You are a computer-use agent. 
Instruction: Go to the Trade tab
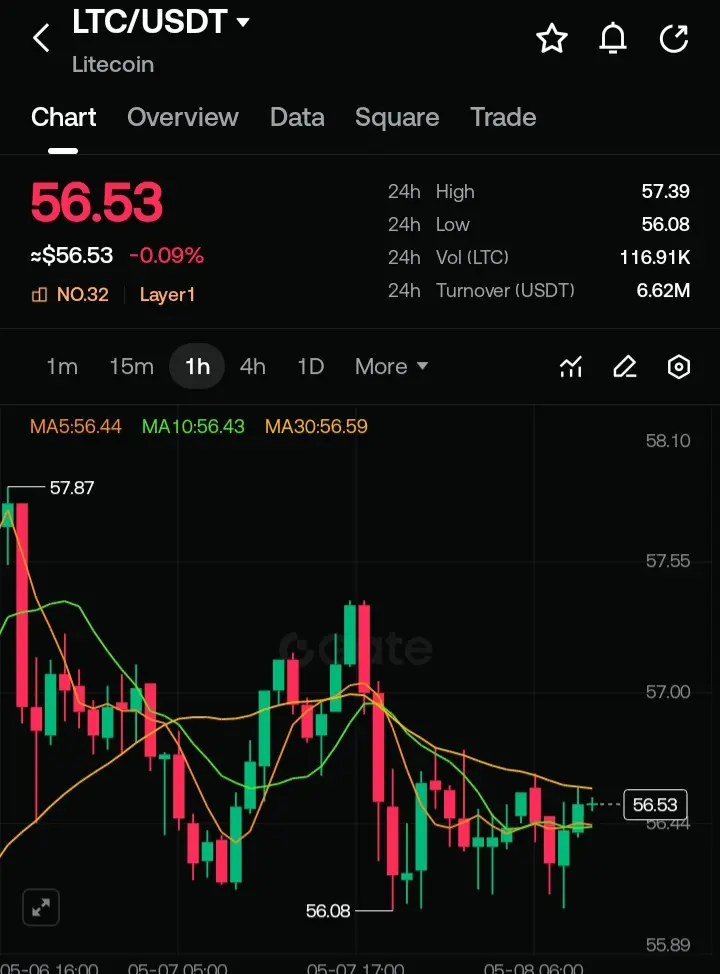pyautogui.click(x=503, y=117)
